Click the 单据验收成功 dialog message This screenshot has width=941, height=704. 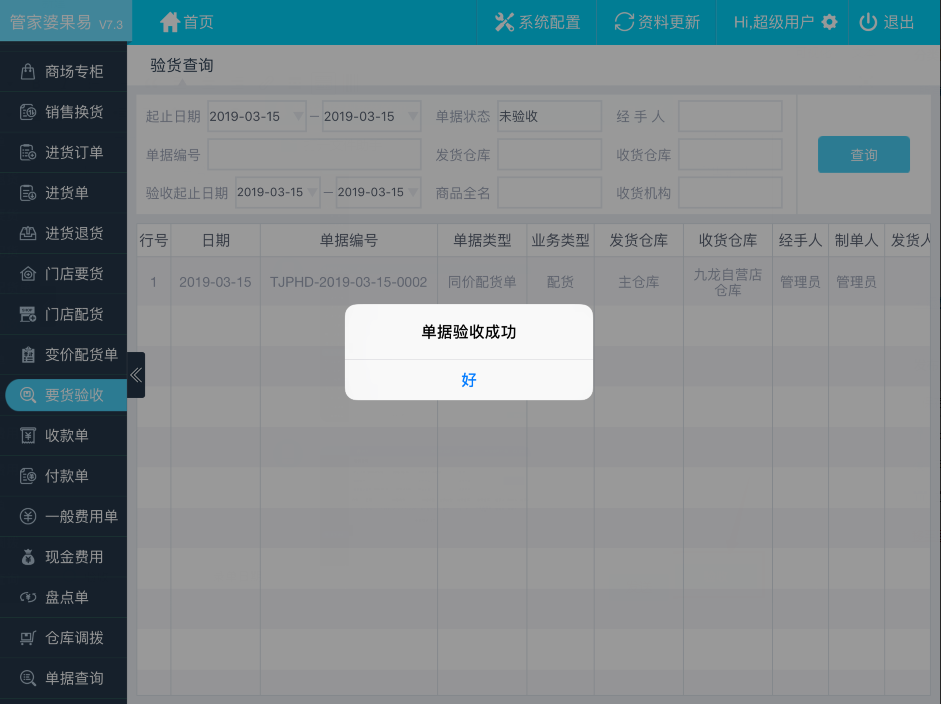(x=469, y=332)
